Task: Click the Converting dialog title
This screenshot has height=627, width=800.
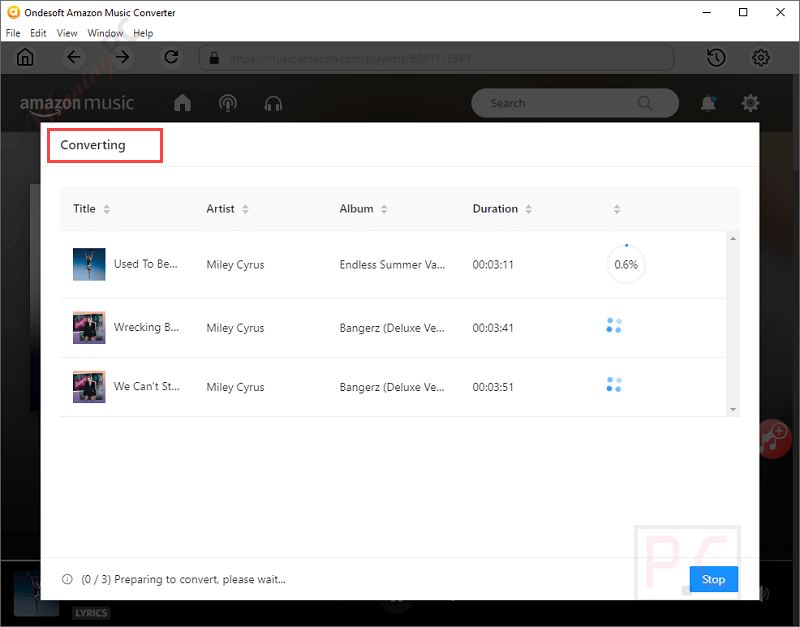Action: pos(93,145)
